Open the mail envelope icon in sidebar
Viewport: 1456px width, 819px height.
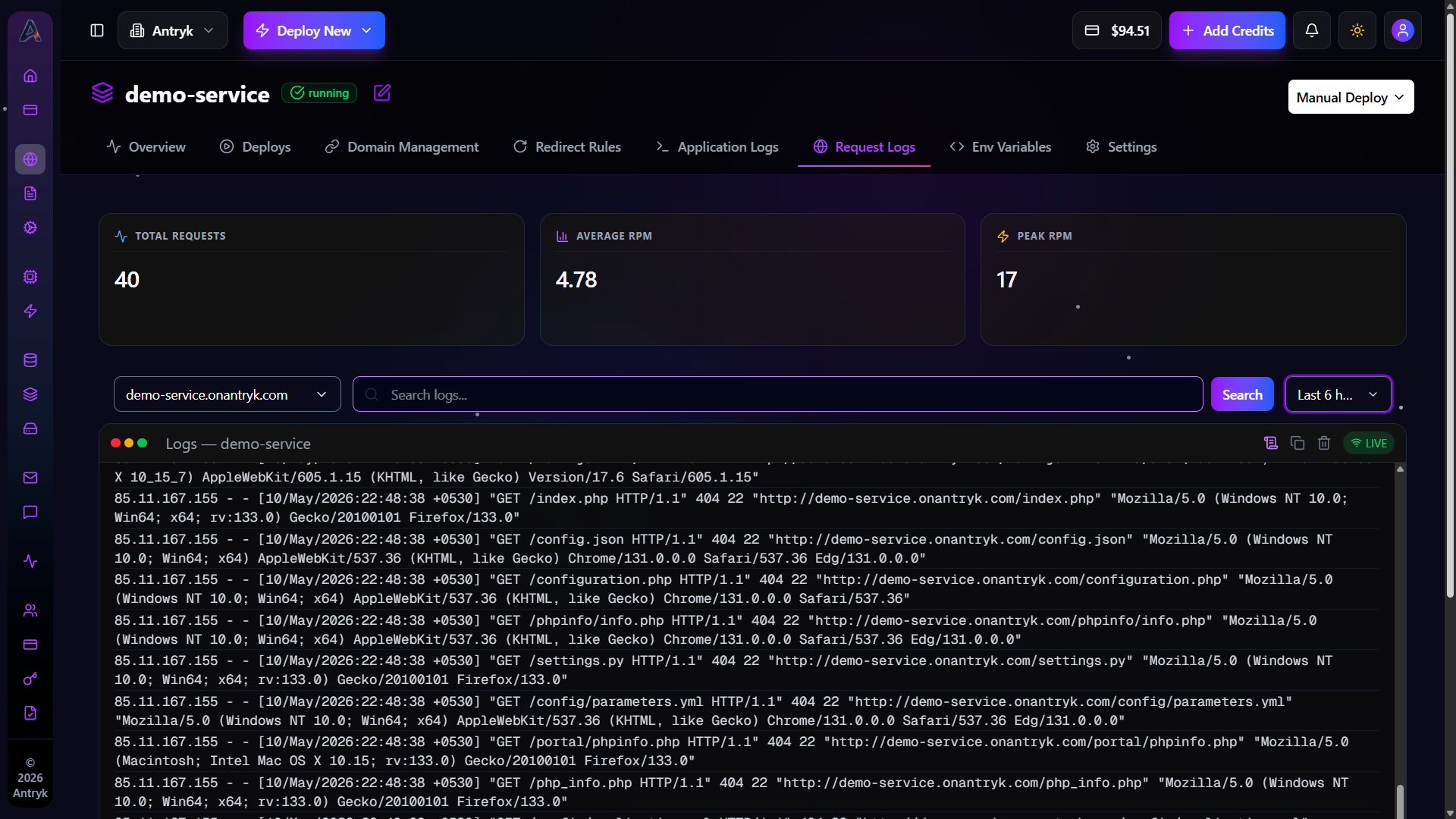[x=30, y=478]
